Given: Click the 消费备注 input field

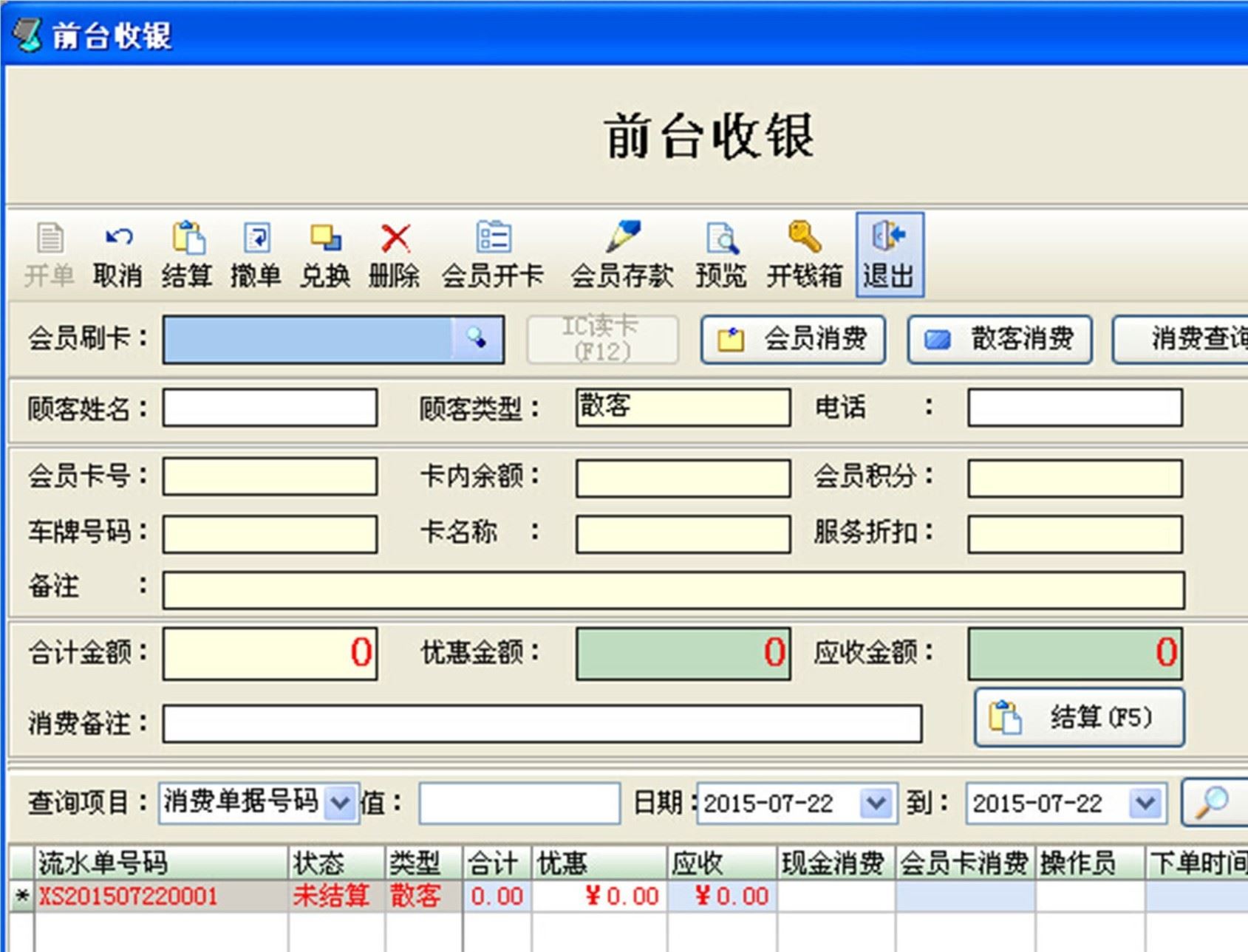Looking at the screenshot, I should pos(542,723).
